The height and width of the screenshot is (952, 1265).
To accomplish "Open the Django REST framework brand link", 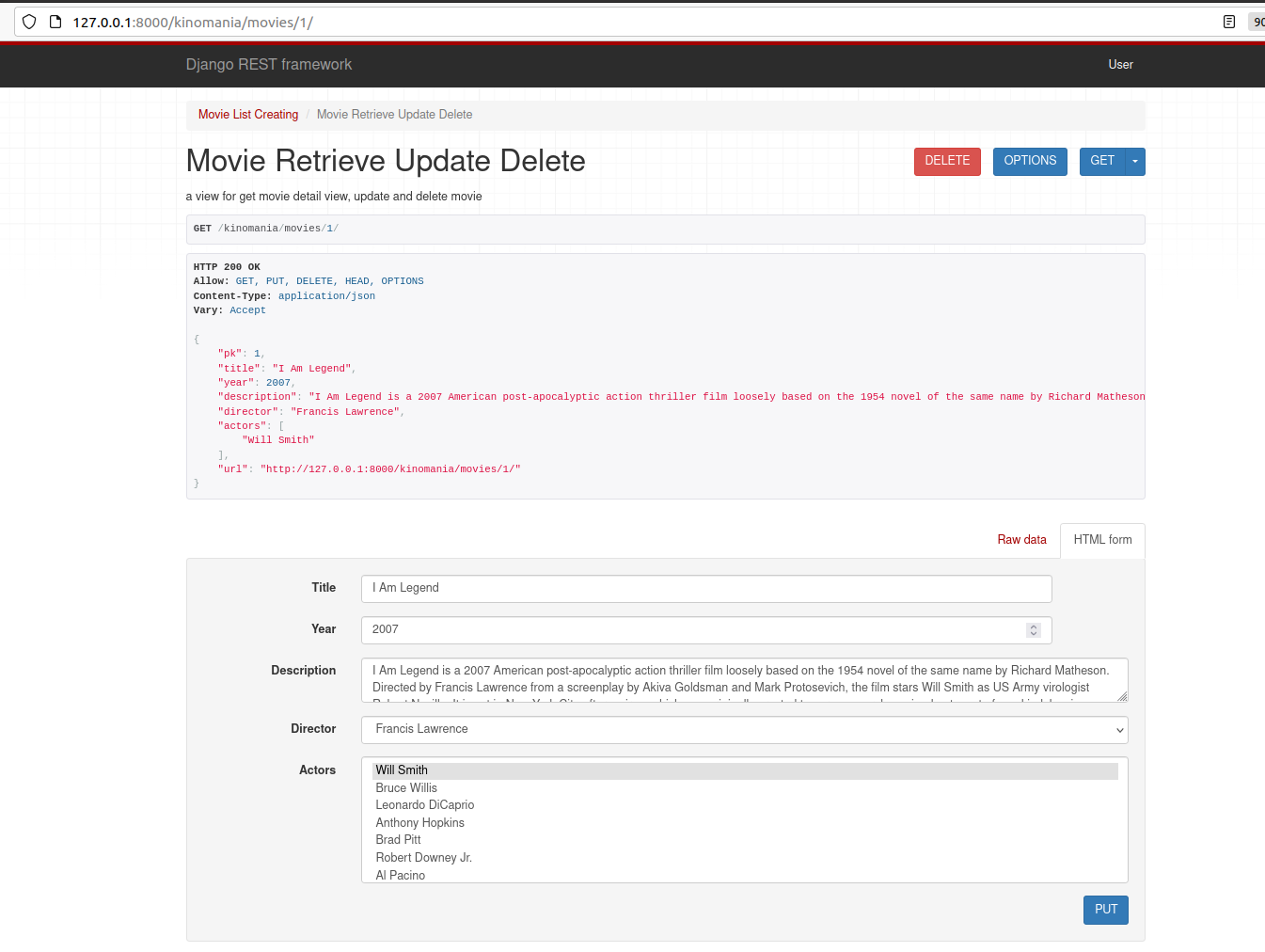I will tap(269, 64).
